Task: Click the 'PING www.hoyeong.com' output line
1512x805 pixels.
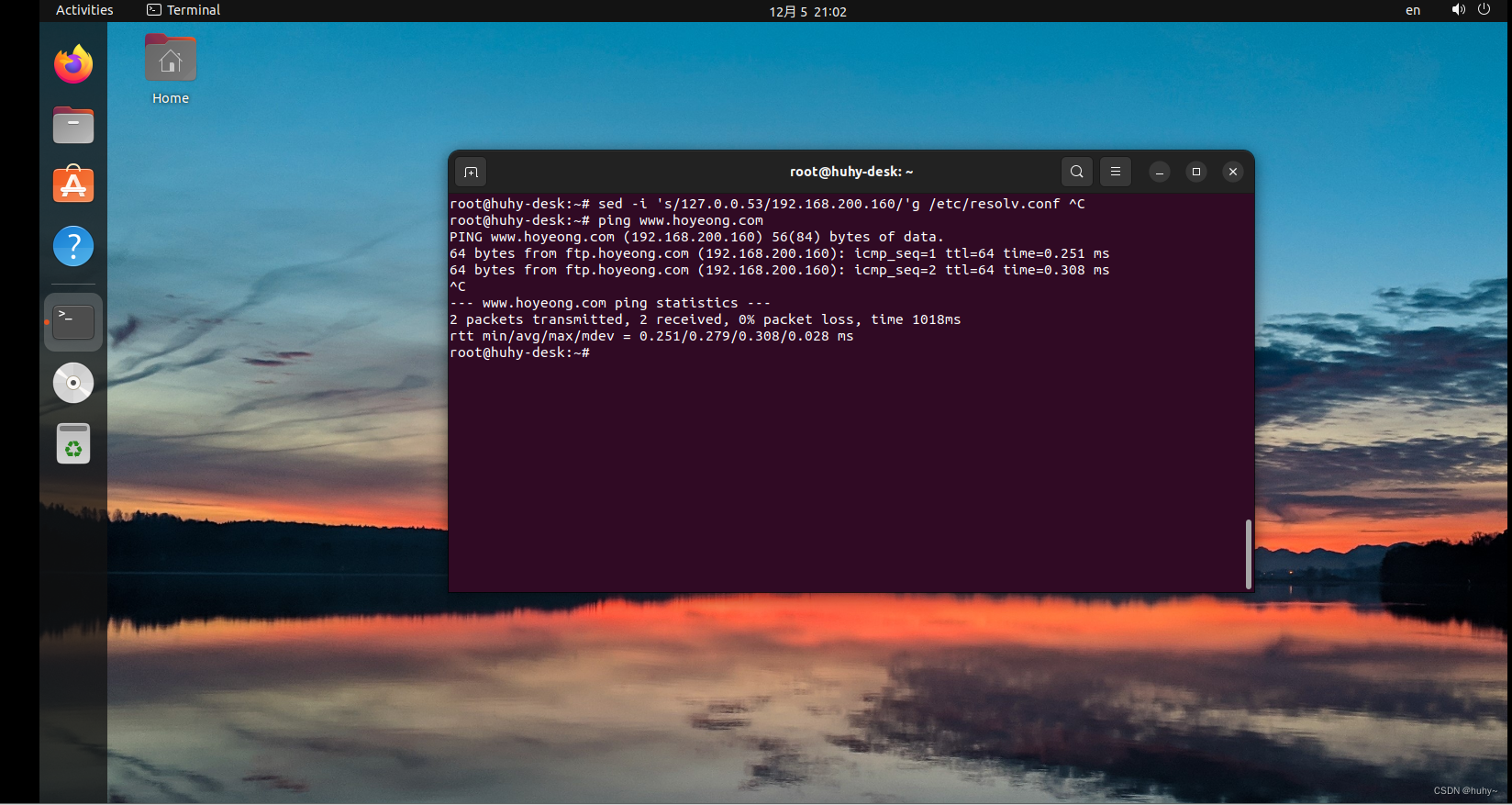Action: point(696,237)
